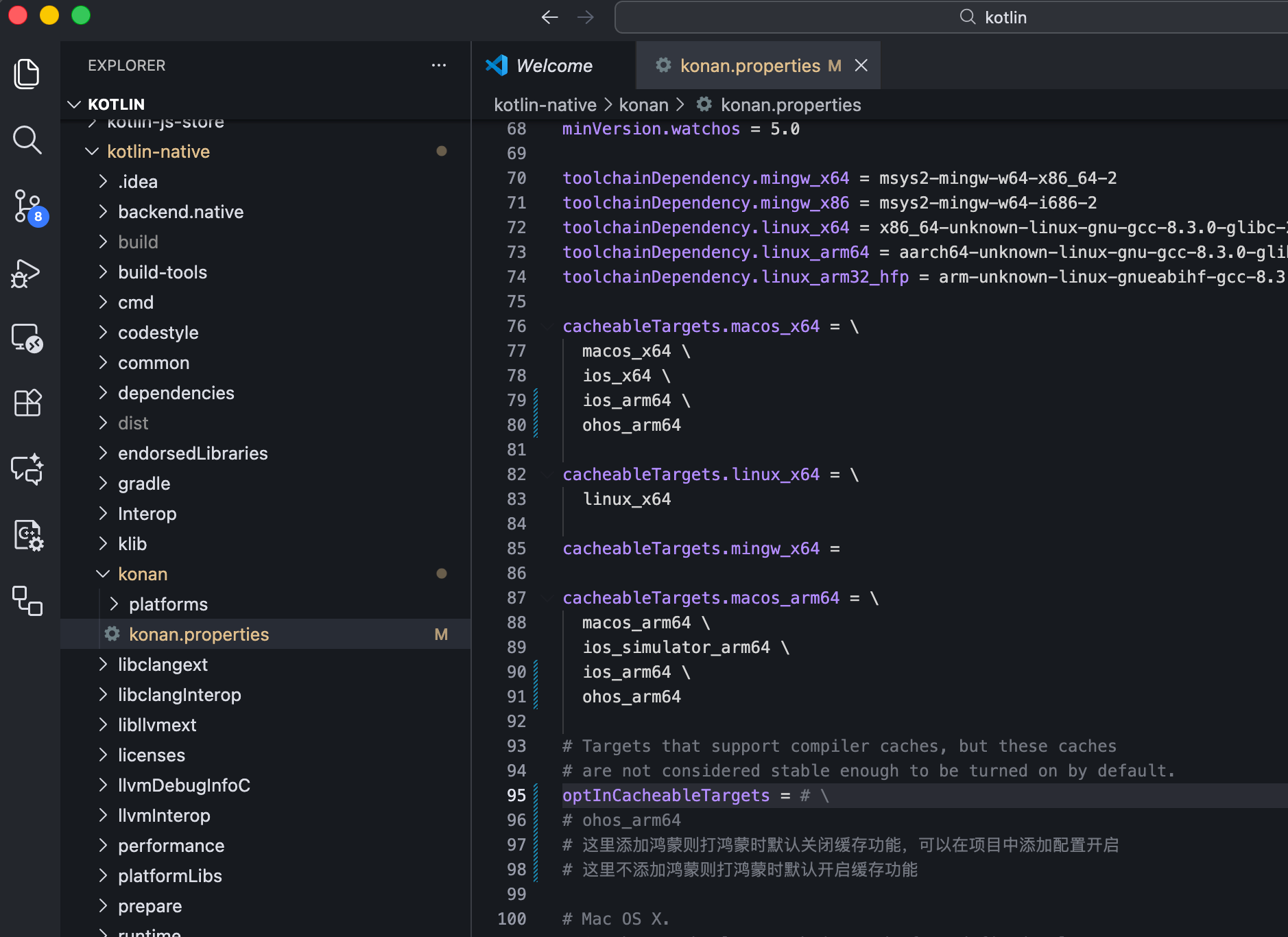The image size is (1288, 937).
Task: Open the Remote Explorer icon
Action: pos(27,337)
